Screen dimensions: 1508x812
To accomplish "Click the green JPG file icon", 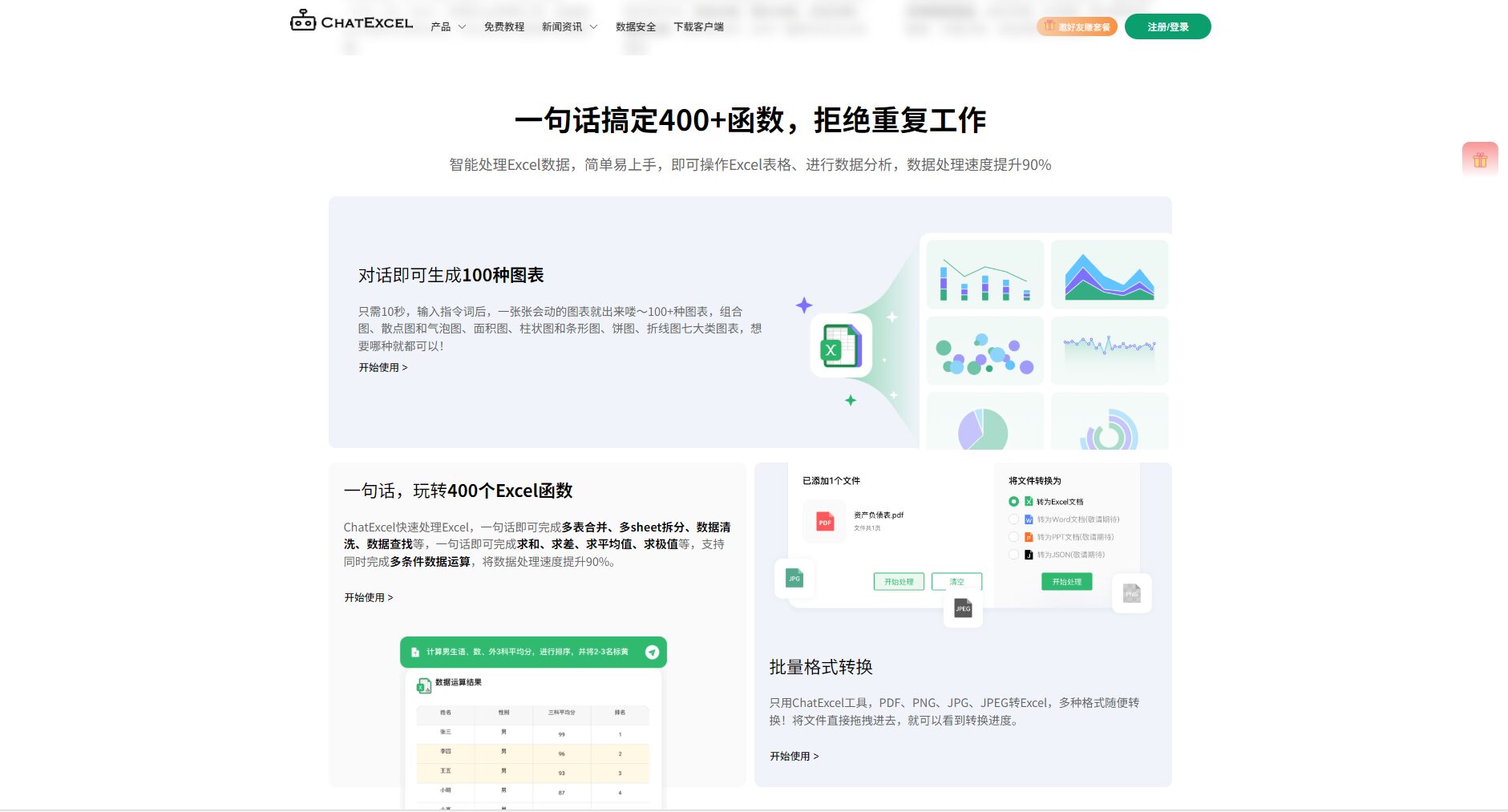I will pos(794,578).
